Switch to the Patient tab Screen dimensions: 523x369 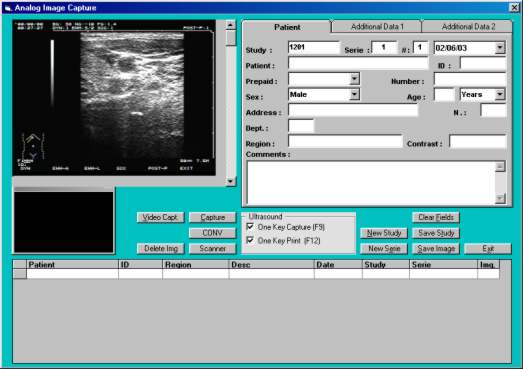[287, 27]
